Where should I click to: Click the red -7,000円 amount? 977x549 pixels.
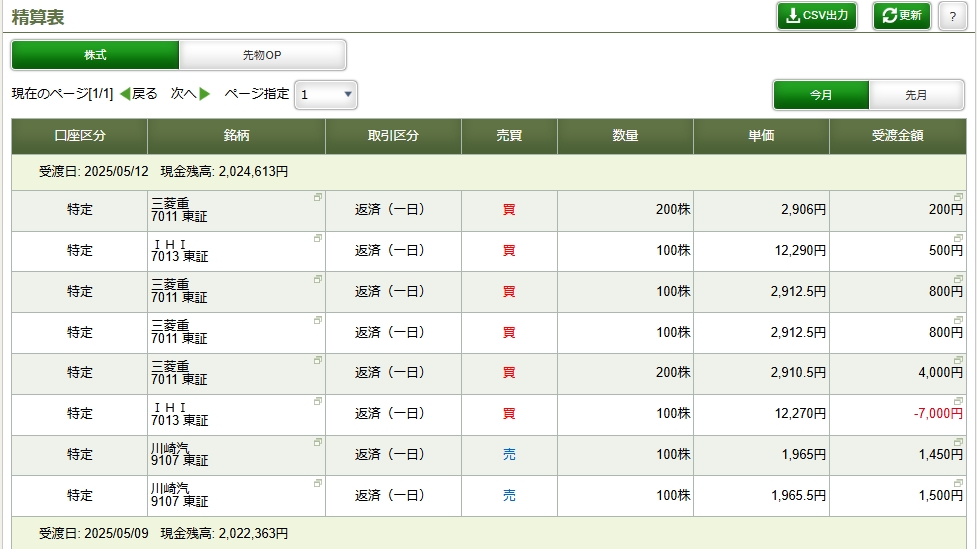point(938,414)
